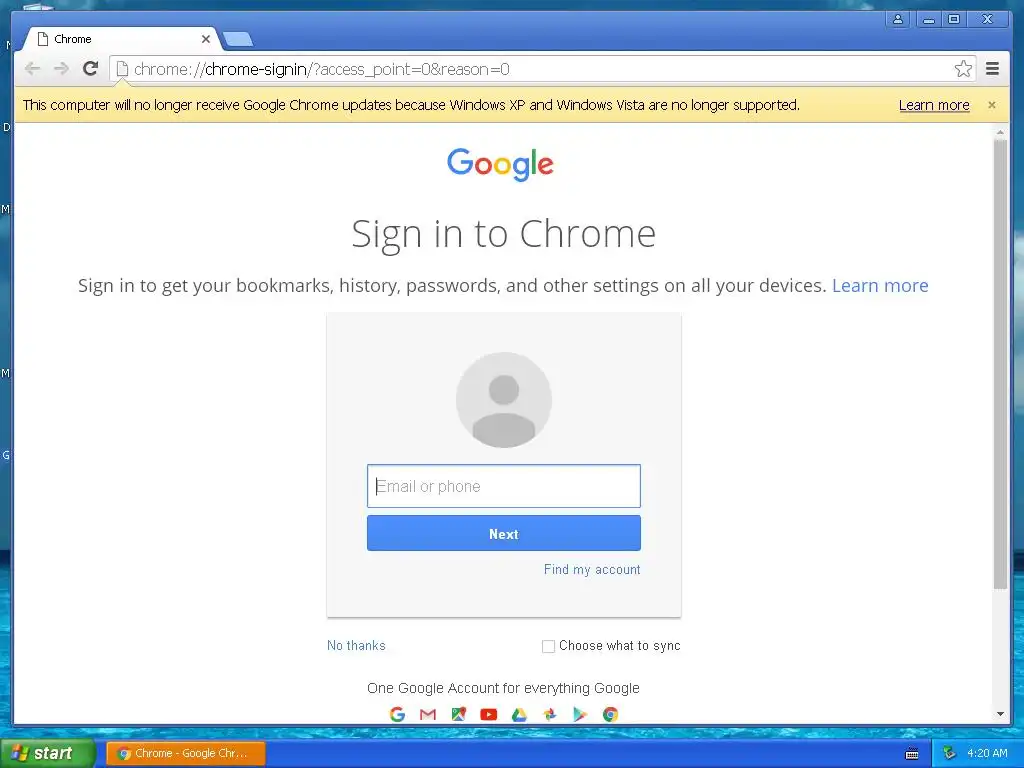Image resolution: width=1024 pixels, height=768 pixels.
Task: Open the Chrome hamburger menu
Action: coord(992,69)
